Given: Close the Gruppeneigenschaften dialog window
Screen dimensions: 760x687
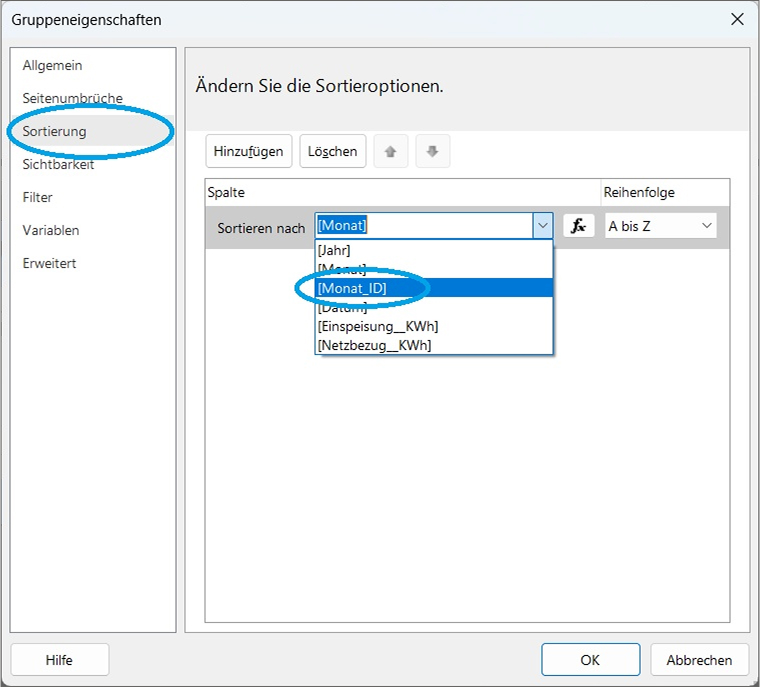Looking at the screenshot, I should 737,19.
